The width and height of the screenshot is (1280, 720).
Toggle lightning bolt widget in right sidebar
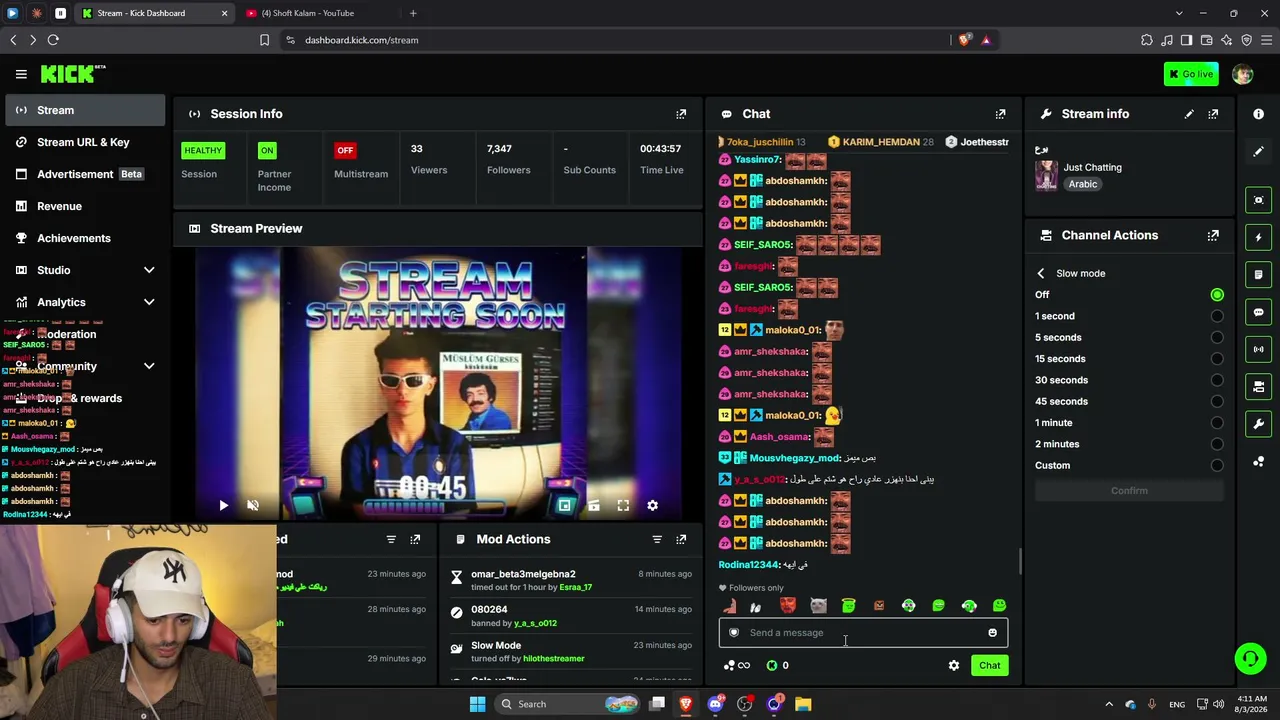(1258, 238)
